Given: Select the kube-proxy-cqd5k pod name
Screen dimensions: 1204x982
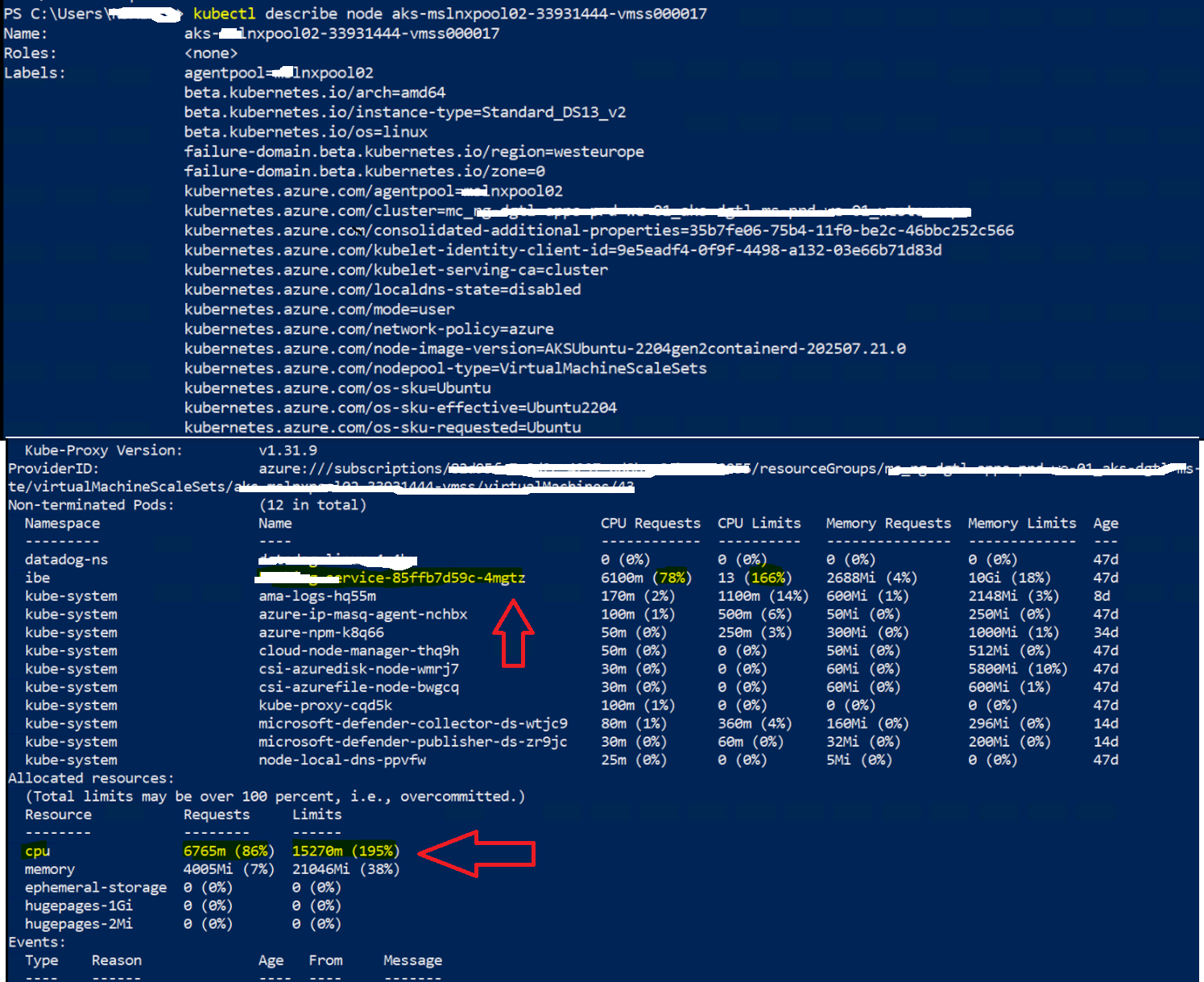Looking at the screenshot, I should point(325,705).
